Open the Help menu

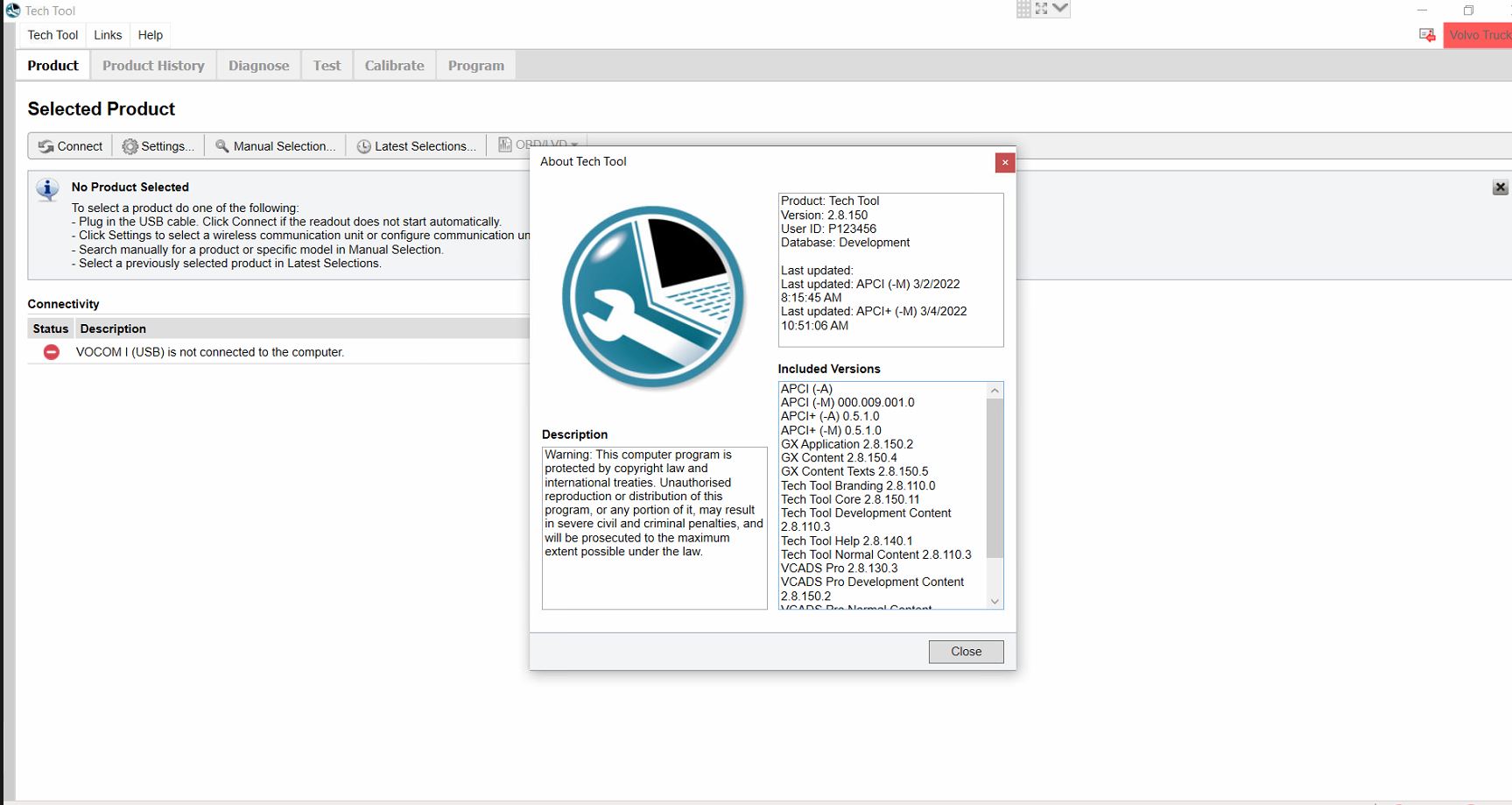[x=151, y=35]
